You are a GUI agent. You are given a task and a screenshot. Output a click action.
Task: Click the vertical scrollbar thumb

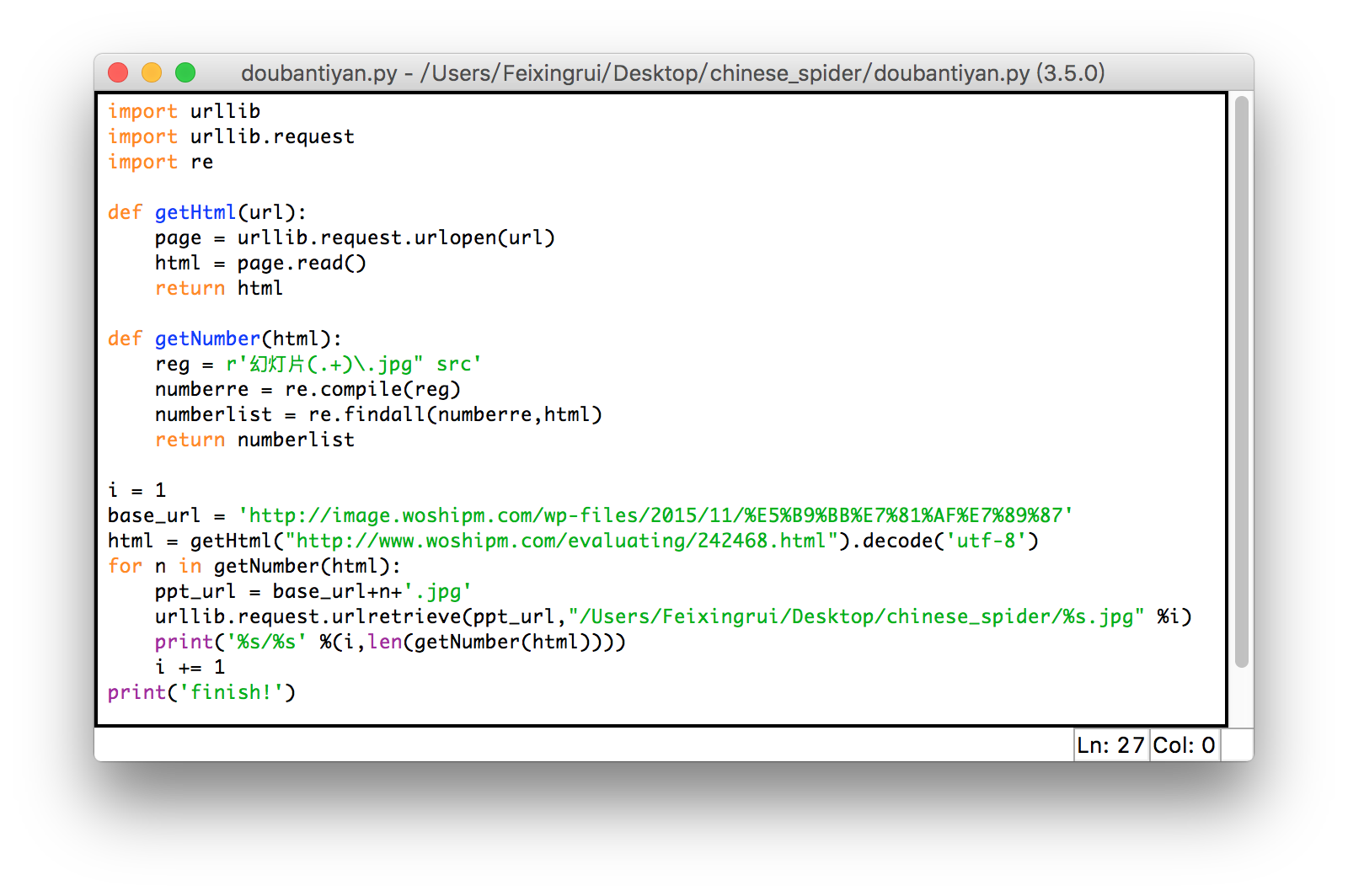(1241, 382)
